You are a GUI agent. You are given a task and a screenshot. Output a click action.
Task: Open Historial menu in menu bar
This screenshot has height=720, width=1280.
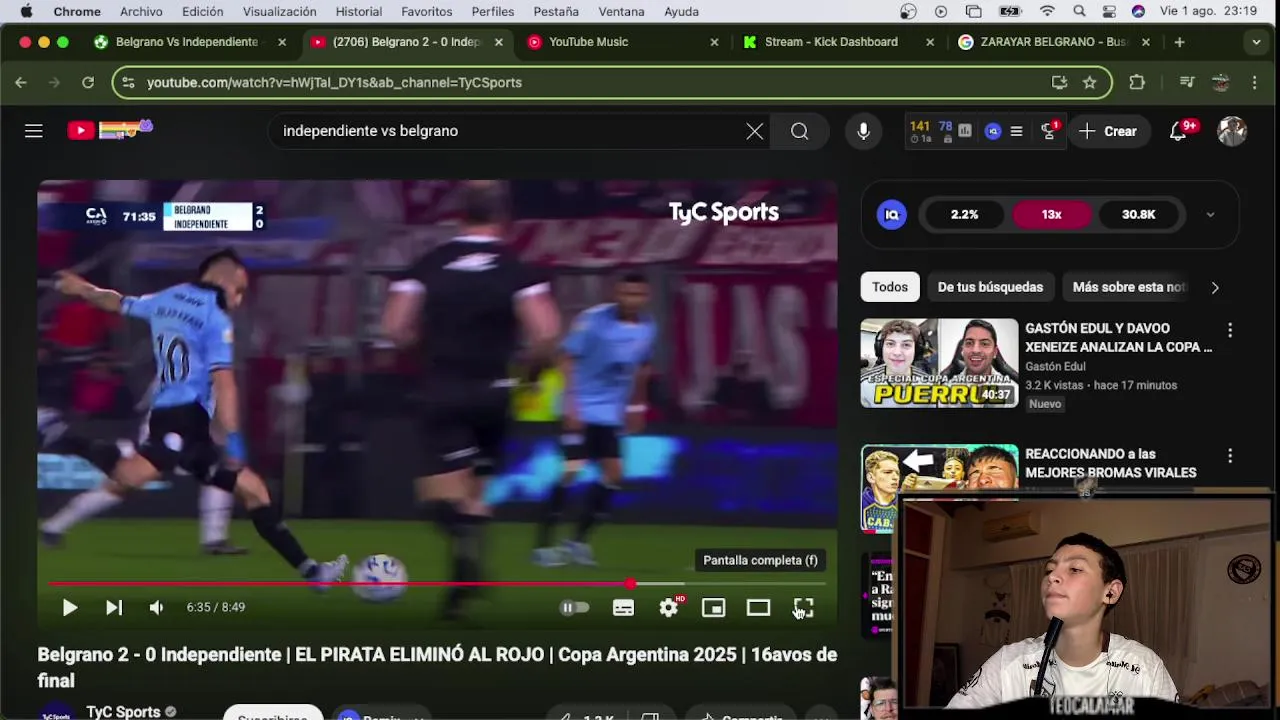point(359,12)
